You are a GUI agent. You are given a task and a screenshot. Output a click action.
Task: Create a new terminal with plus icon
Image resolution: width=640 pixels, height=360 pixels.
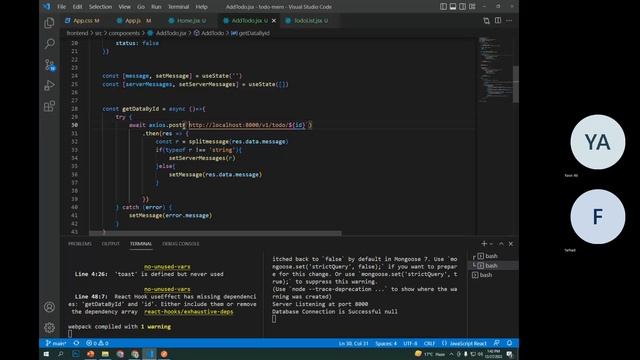coord(484,244)
